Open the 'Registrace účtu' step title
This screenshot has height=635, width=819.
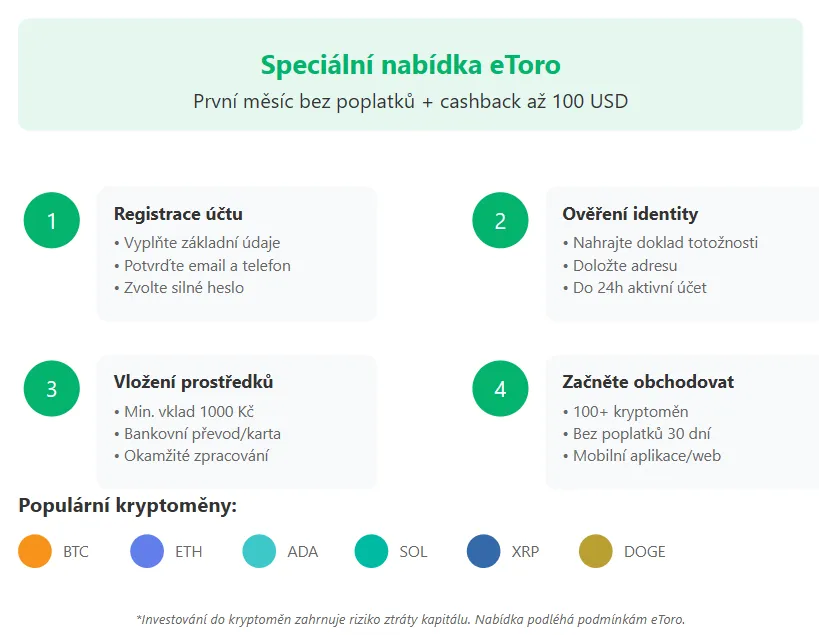click(x=178, y=214)
